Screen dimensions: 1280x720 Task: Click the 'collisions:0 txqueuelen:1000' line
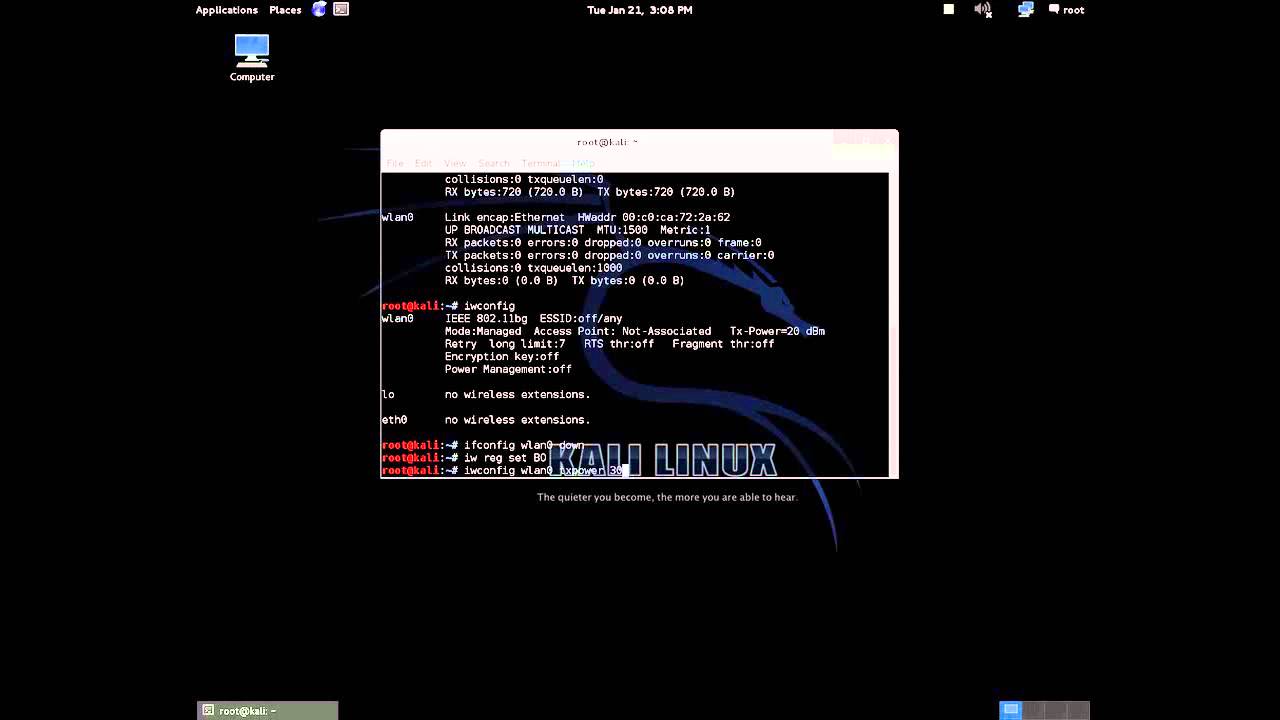pyautogui.click(x=533, y=268)
